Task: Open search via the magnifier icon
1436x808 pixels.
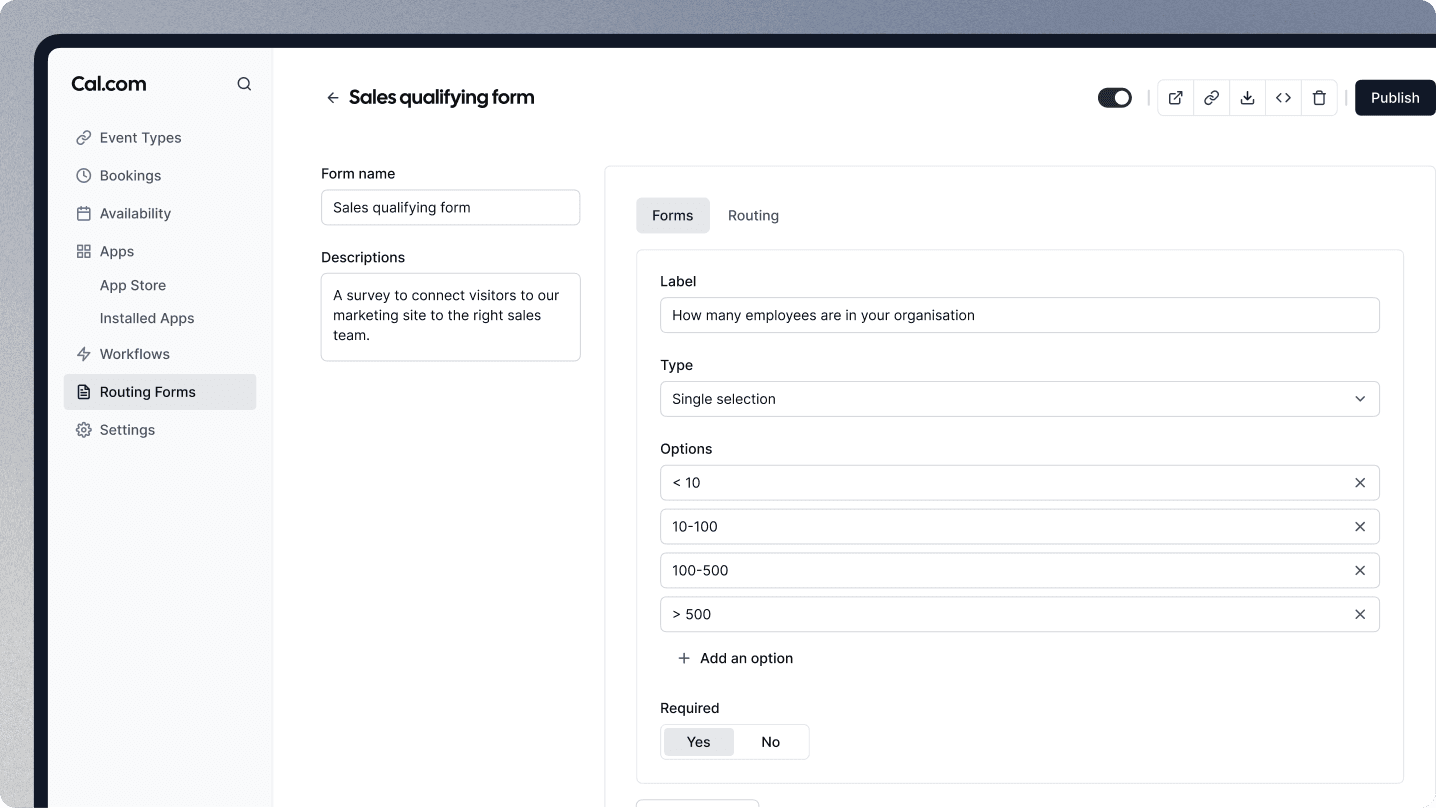Action: point(244,84)
